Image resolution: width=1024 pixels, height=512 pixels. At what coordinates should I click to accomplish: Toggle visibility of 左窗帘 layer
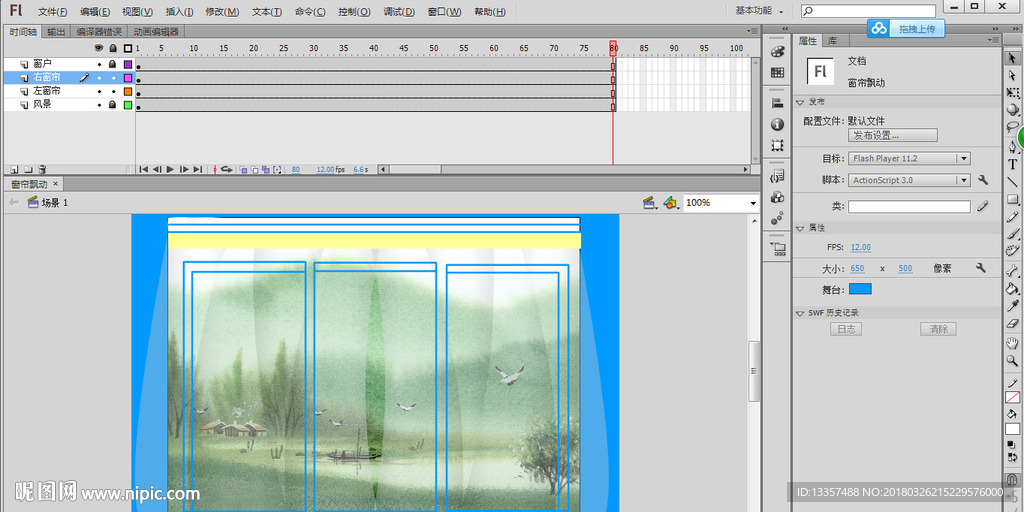click(x=99, y=91)
